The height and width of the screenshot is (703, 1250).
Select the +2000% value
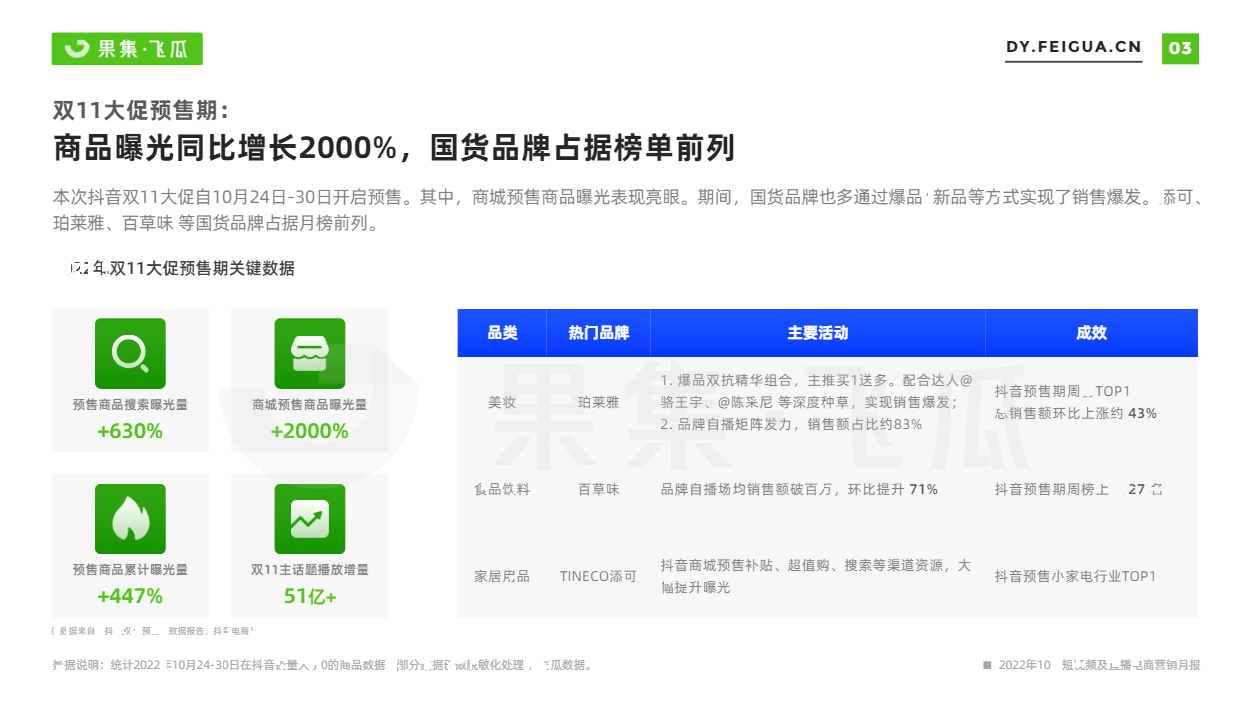pyautogui.click(x=309, y=431)
